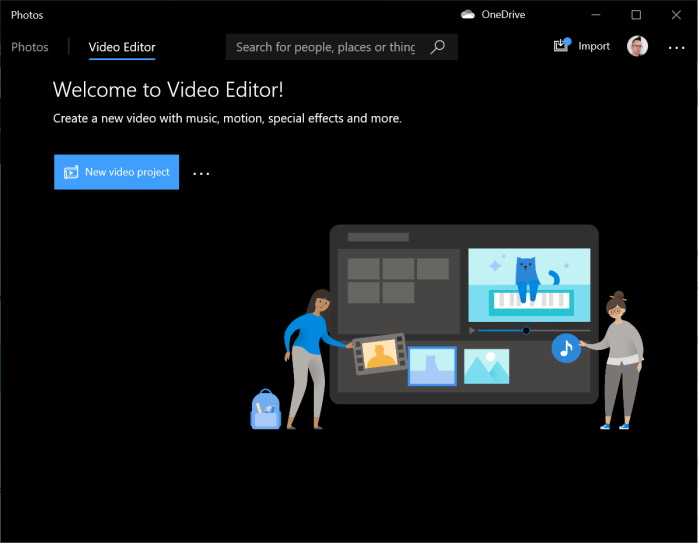
Task: Click the film strip portrait thumbnail
Action: click(379, 354)
